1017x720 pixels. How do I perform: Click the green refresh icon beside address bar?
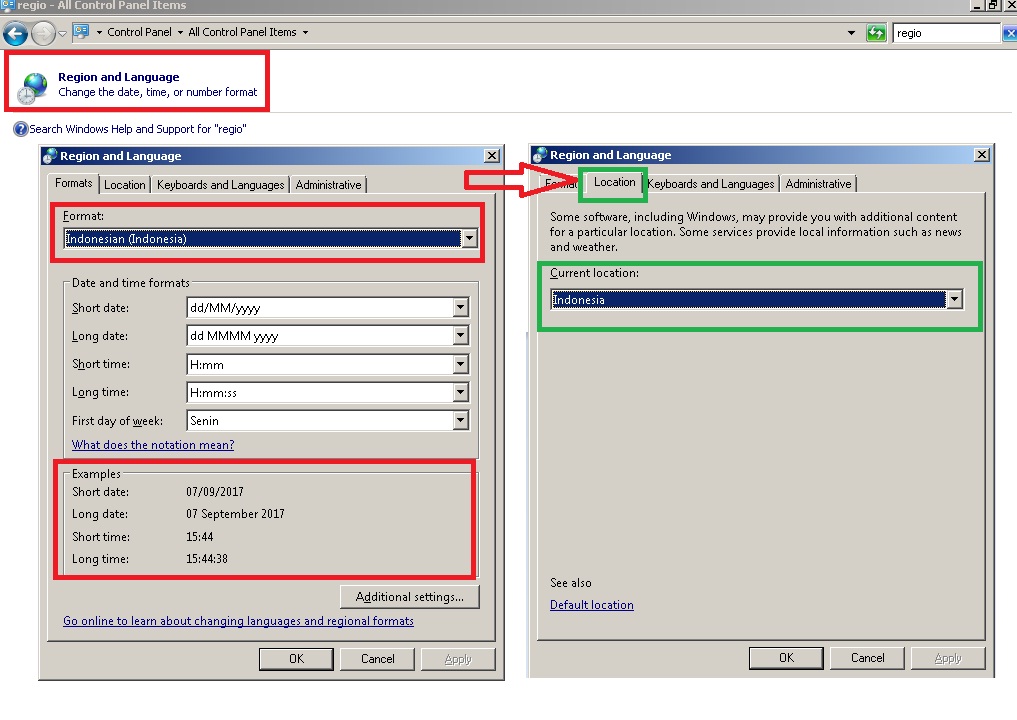(x=877, y=33)
